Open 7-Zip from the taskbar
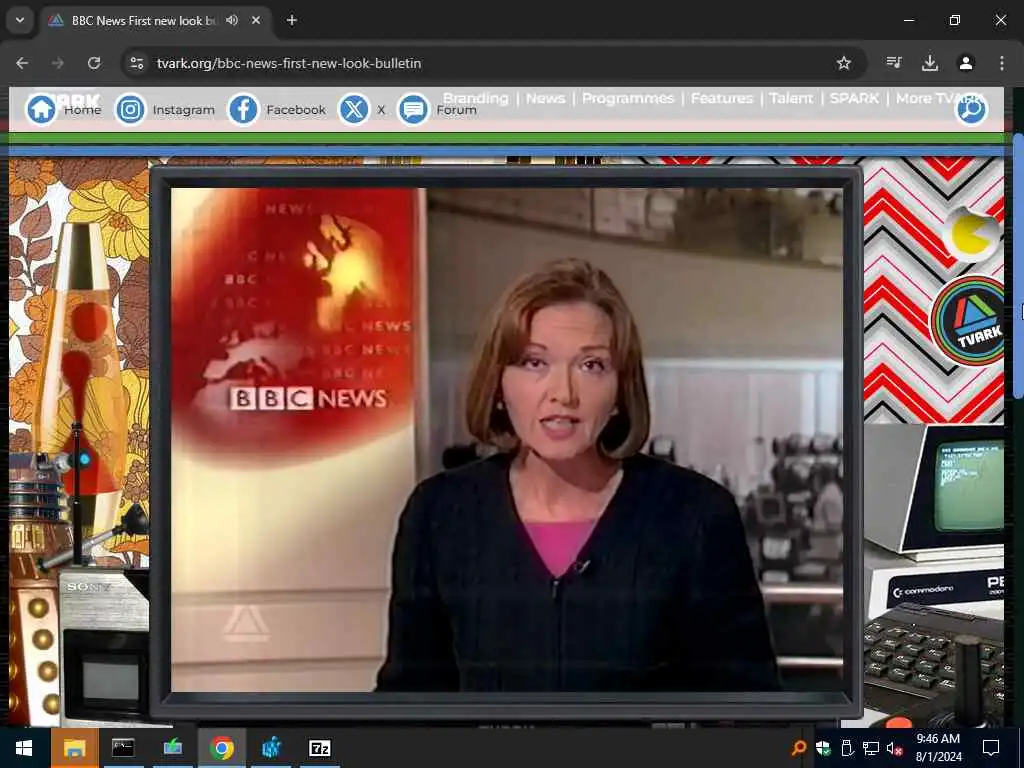 point(319,748)
